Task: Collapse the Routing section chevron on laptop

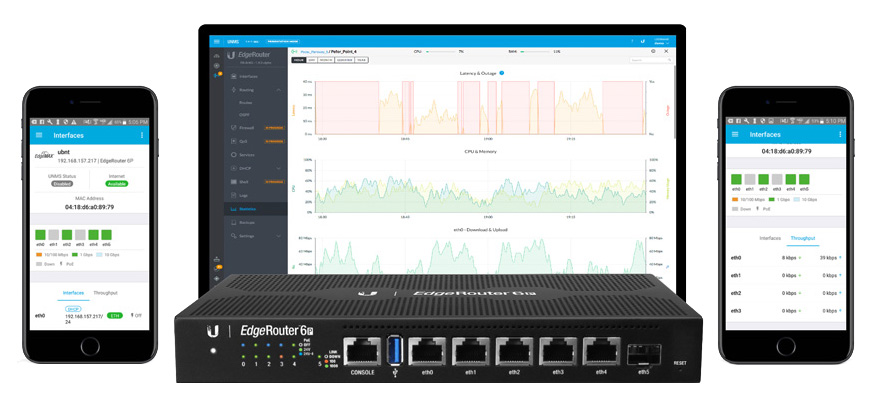Action: 279,90
